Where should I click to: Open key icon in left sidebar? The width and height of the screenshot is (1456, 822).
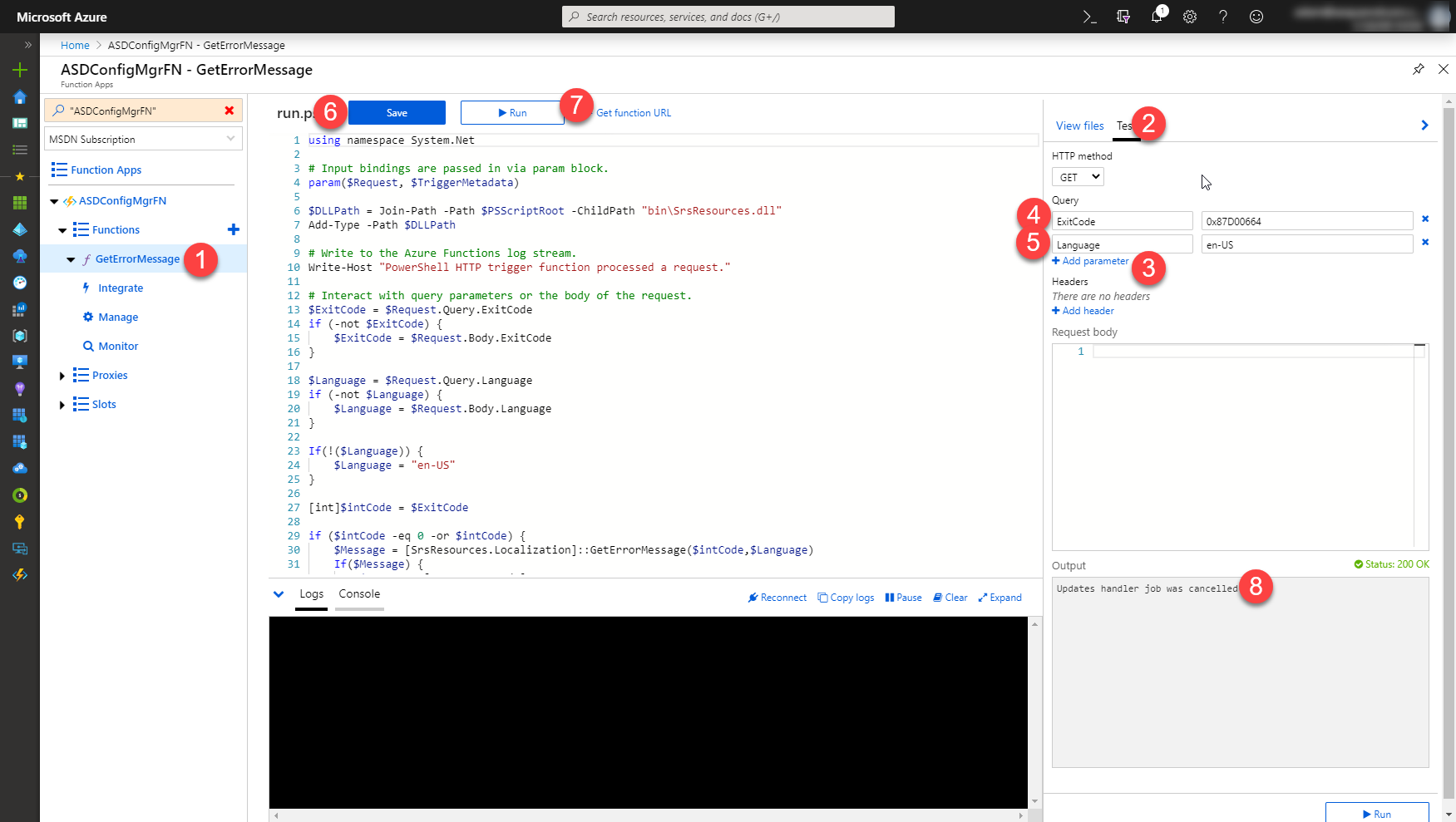click(x=20, y=522)
